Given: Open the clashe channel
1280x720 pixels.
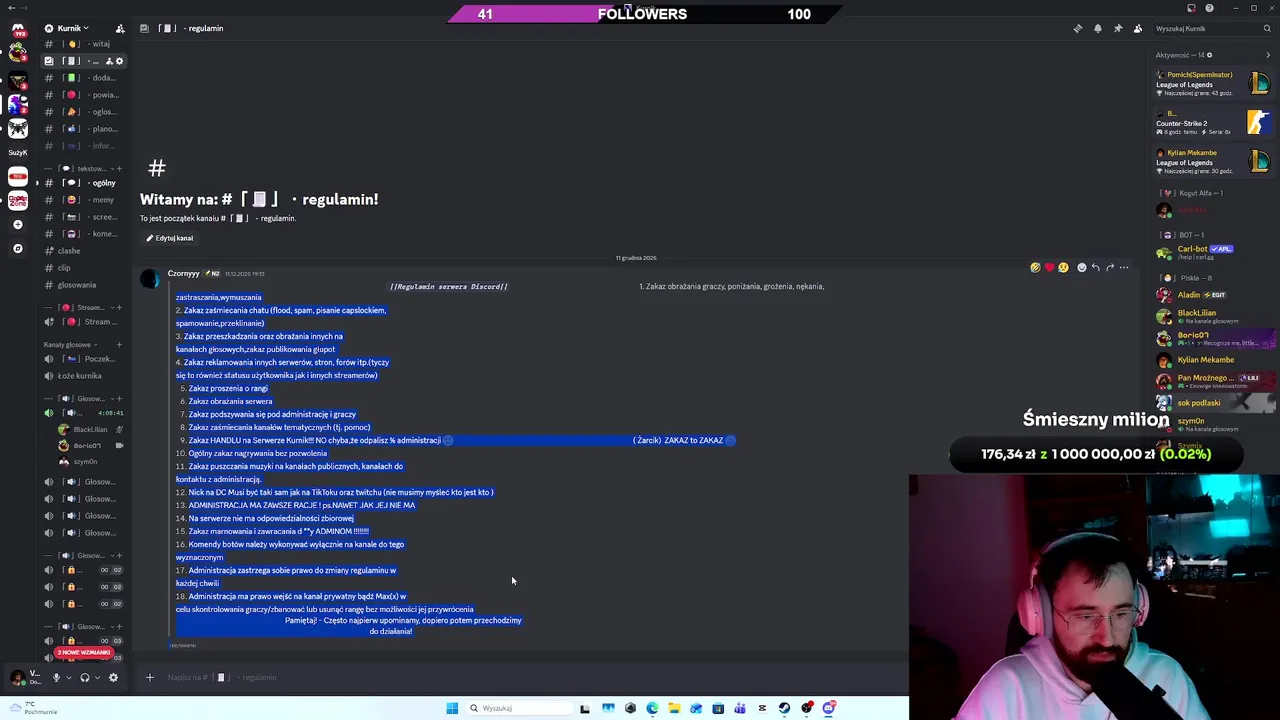Looking at the screenshot, I should point(84,251).
